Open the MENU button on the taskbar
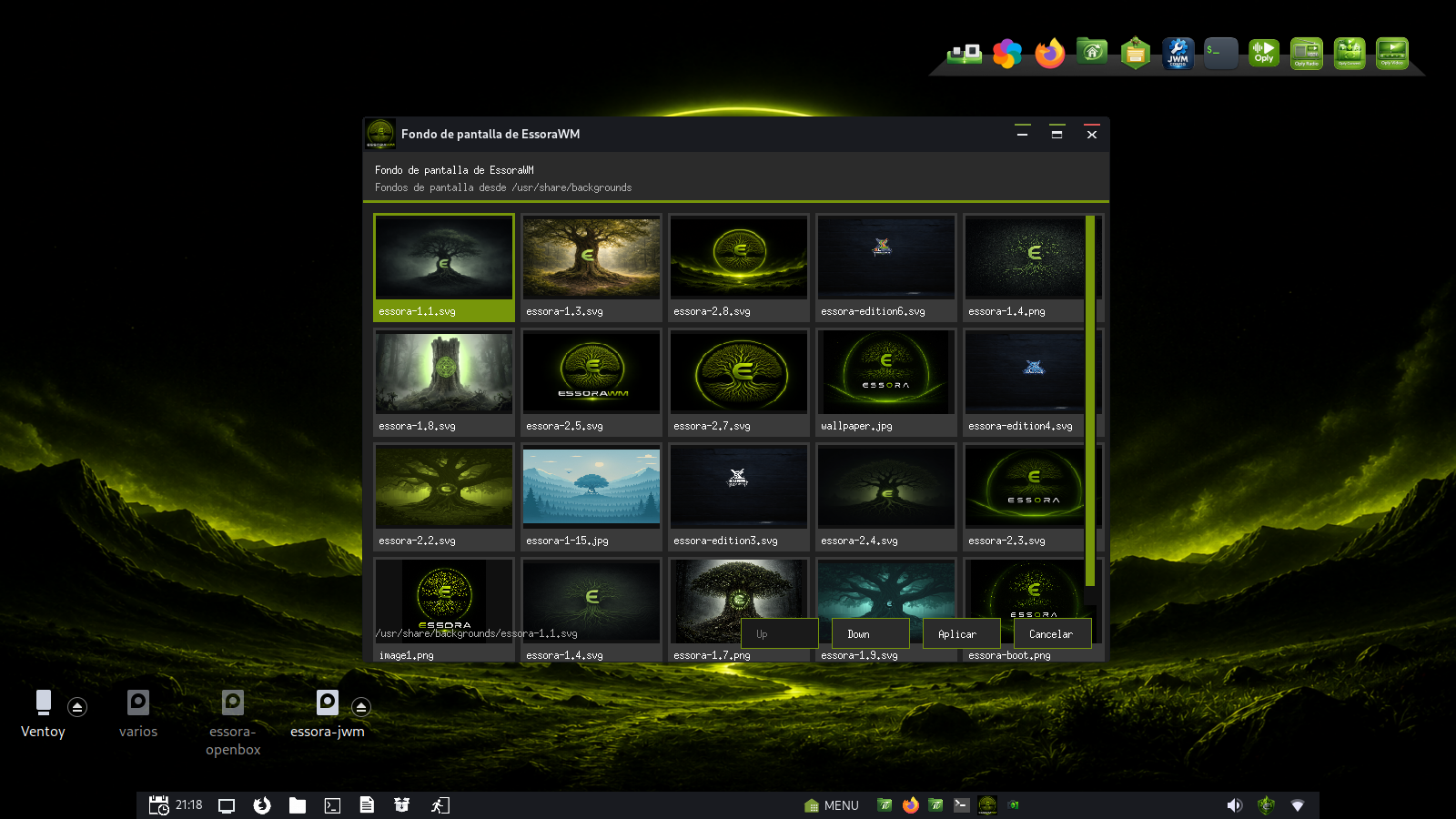Screen dimensions: 1456x819 pos(832,805)
